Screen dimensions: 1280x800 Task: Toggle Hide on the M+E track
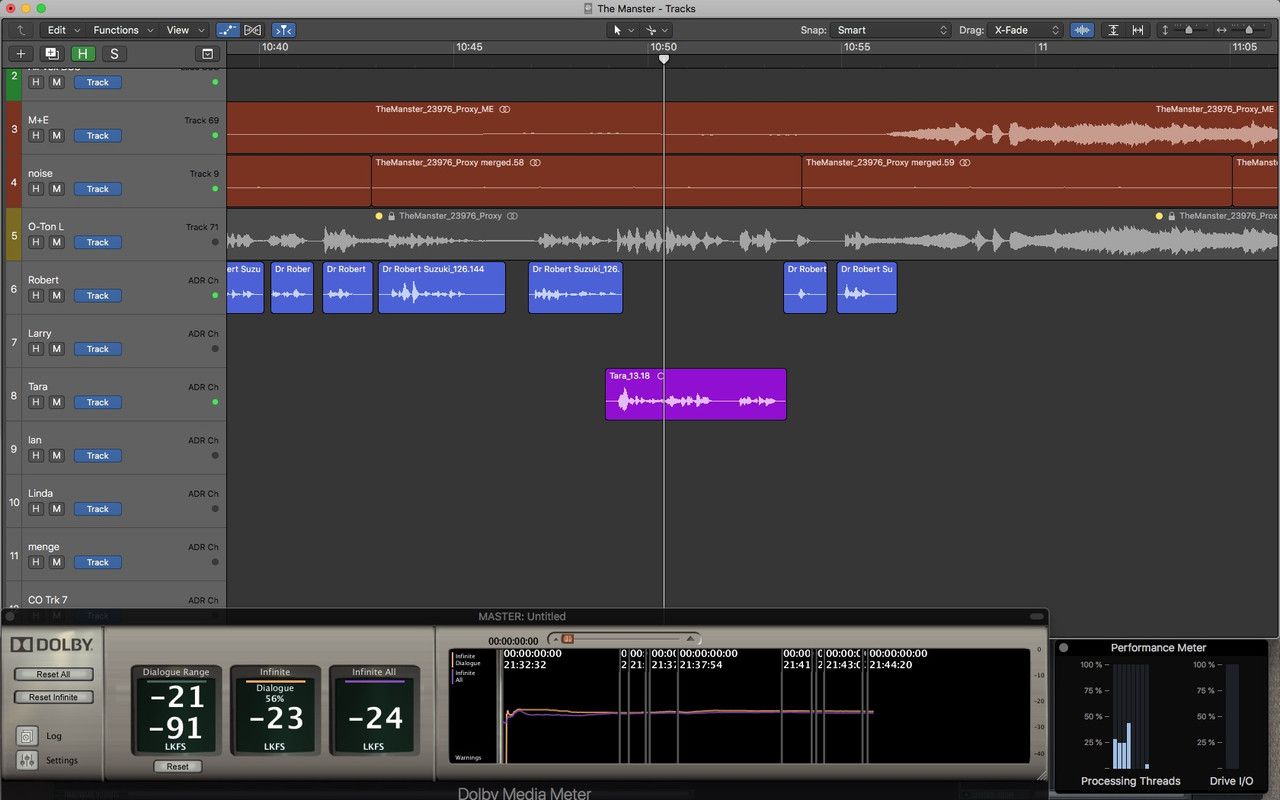click(x=36, y=136)
